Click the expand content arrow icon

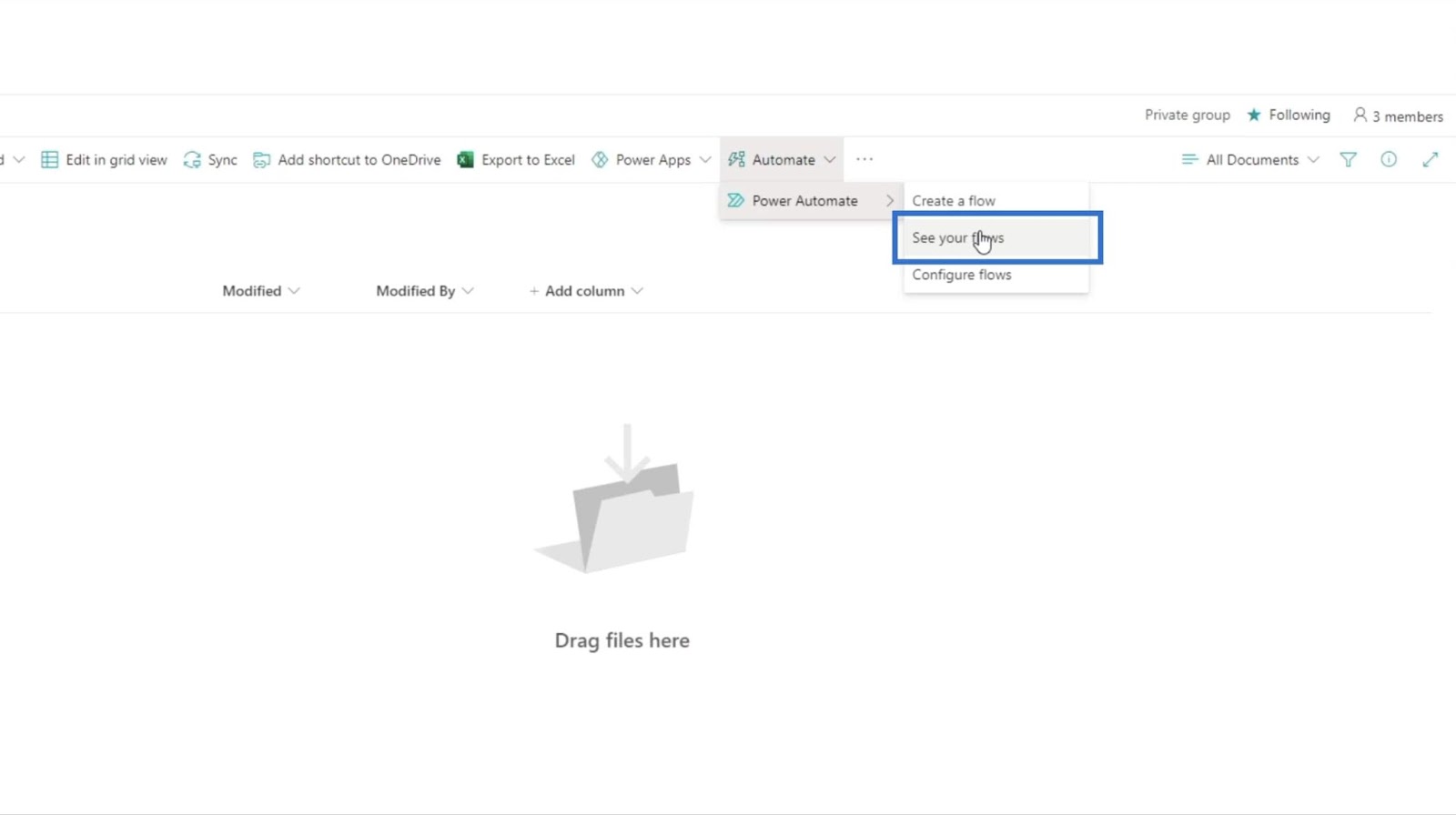(x=1431, y=159)
